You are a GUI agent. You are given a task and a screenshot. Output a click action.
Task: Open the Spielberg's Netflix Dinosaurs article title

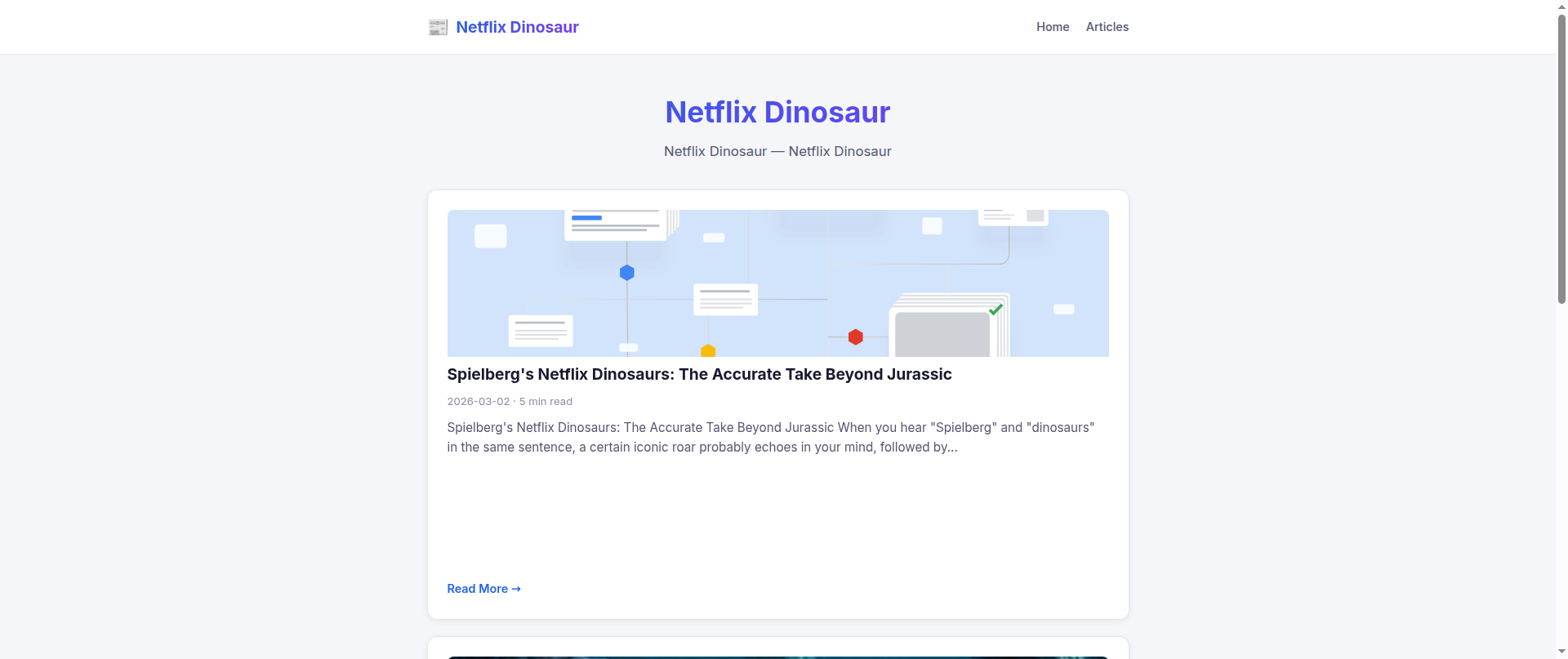point(699,374)
